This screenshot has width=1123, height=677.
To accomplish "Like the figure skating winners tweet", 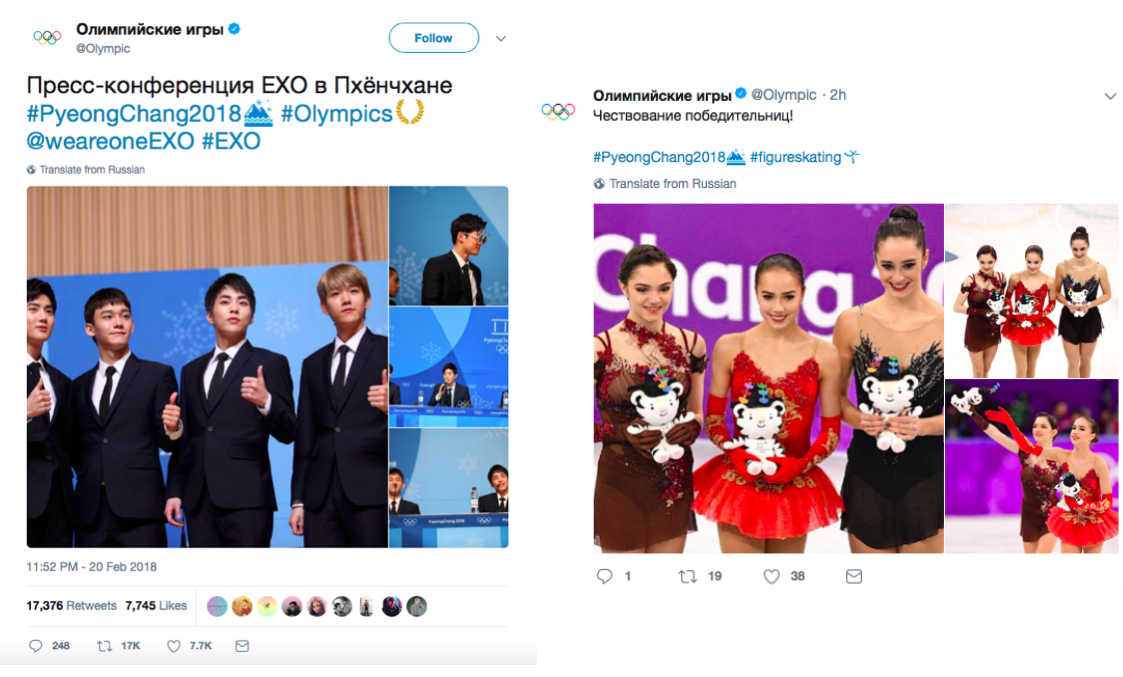I will (x=771, y=576).
